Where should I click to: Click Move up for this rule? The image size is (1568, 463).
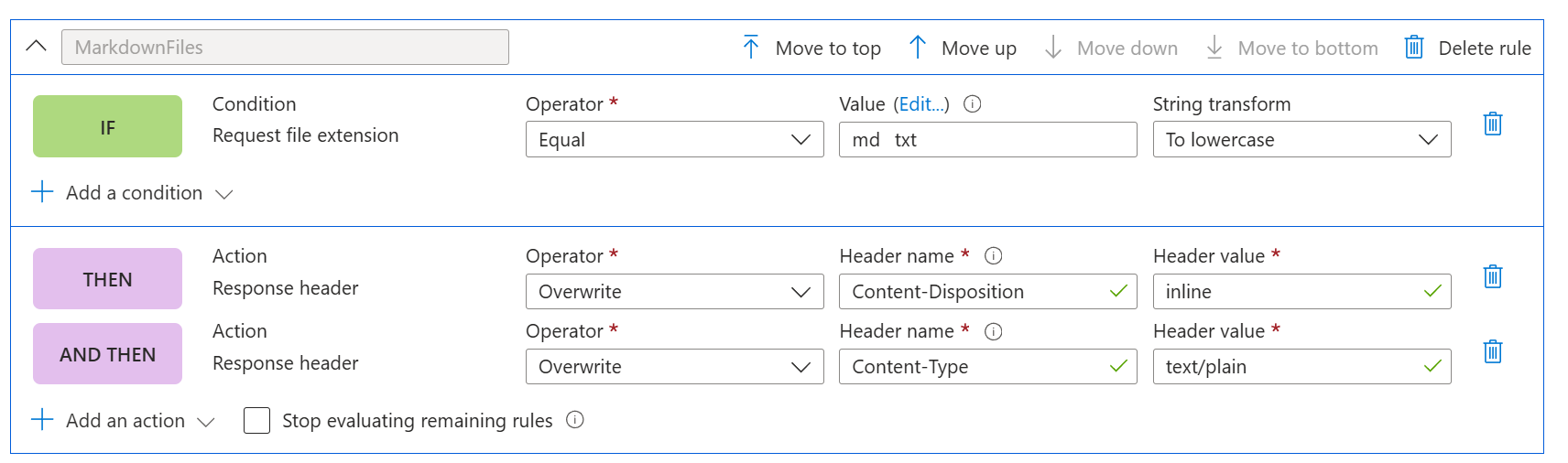963,48
